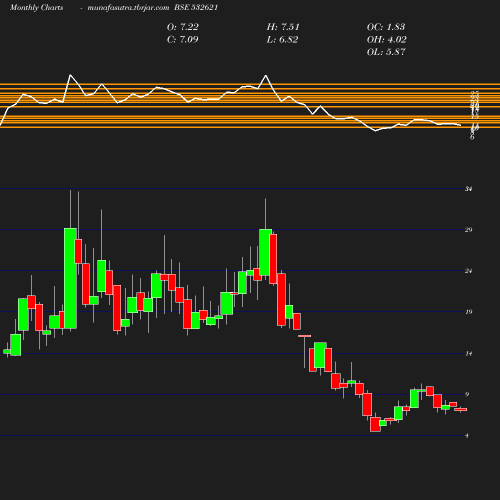Image resolution: width=500 pixels, height=500 pixels.
Task: Click the price axis label 24
Action: 469,271
